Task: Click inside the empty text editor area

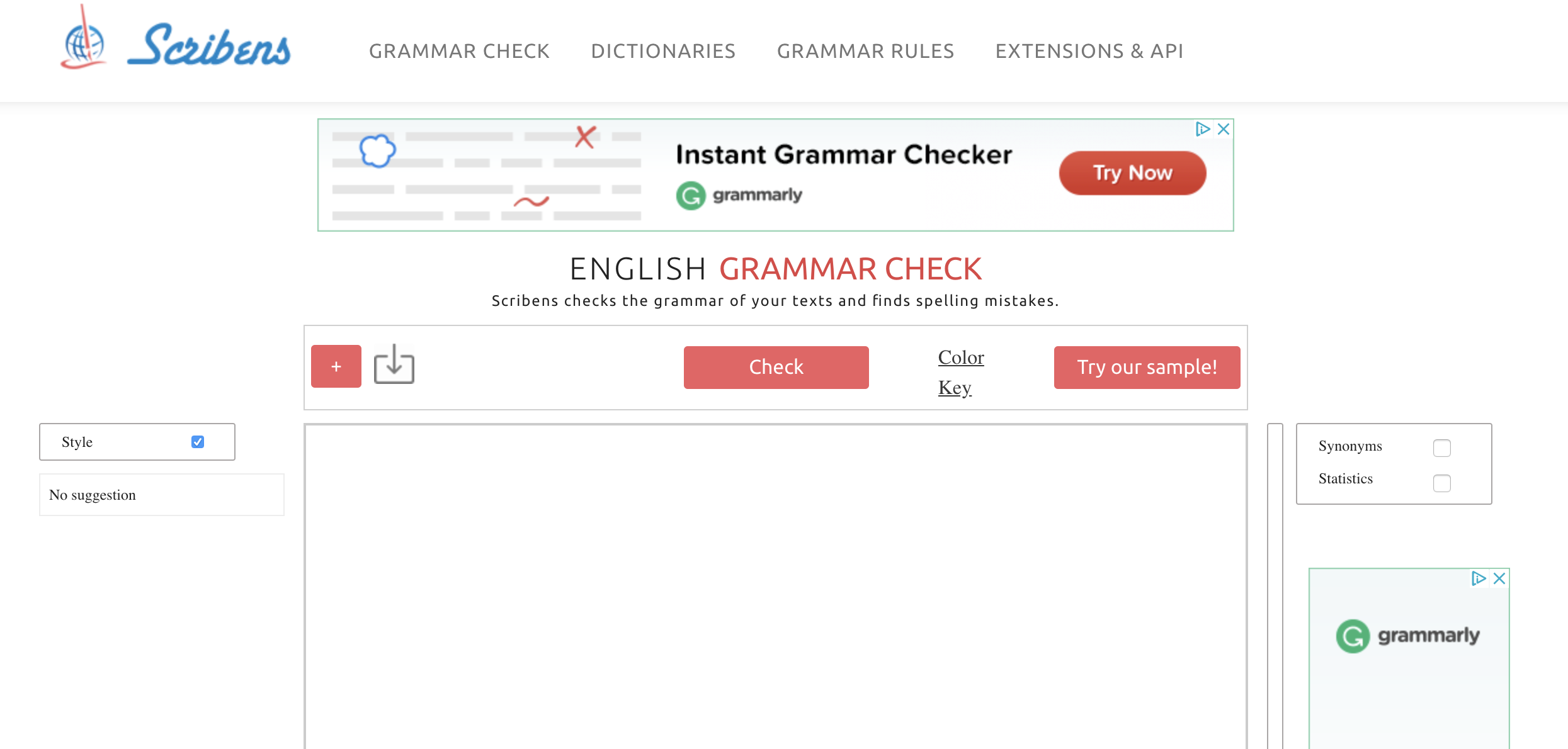Action: point(775,585)
